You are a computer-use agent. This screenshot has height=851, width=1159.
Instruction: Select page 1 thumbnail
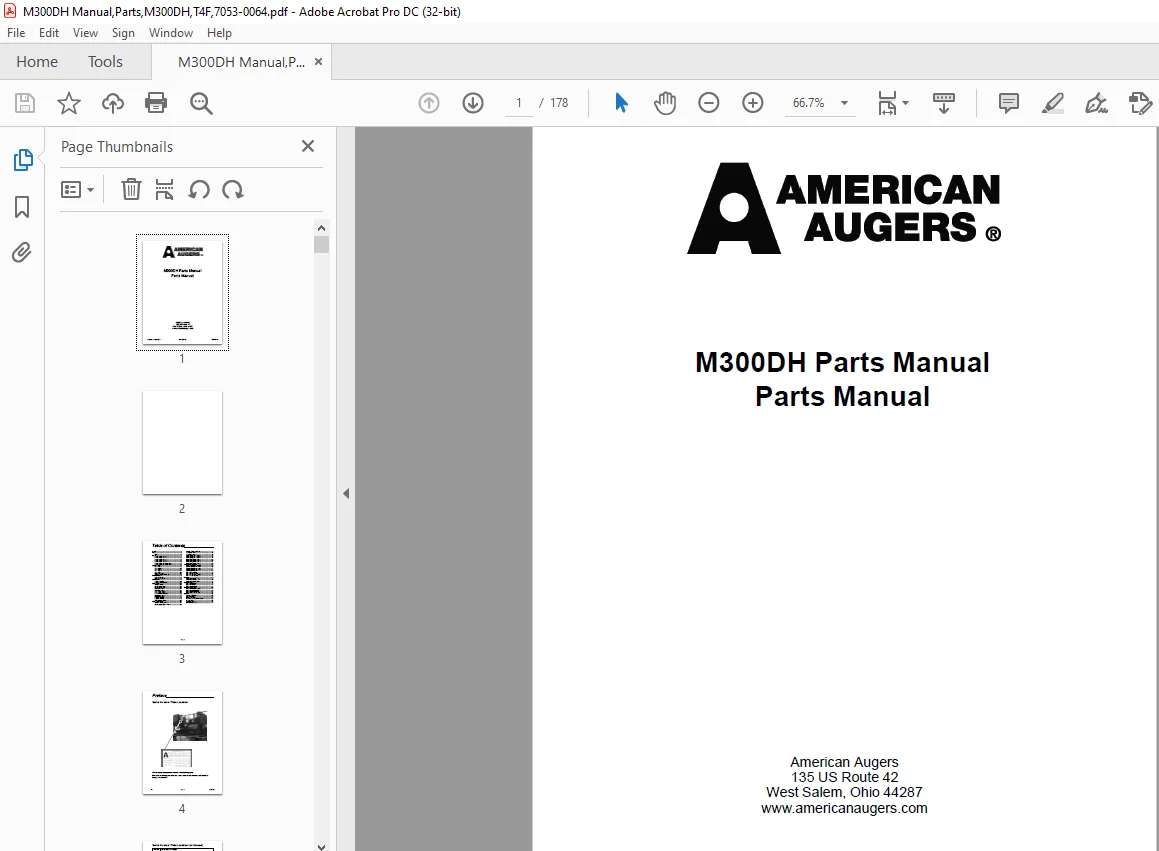coord(183,292)
